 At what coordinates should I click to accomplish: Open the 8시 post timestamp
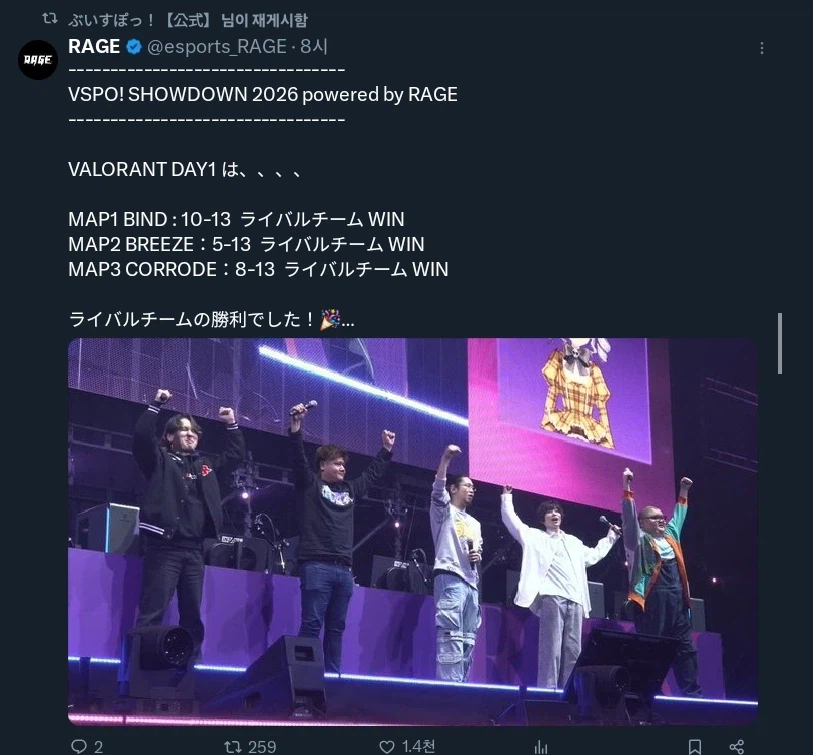pyautogui.click(x=314, y=47)
